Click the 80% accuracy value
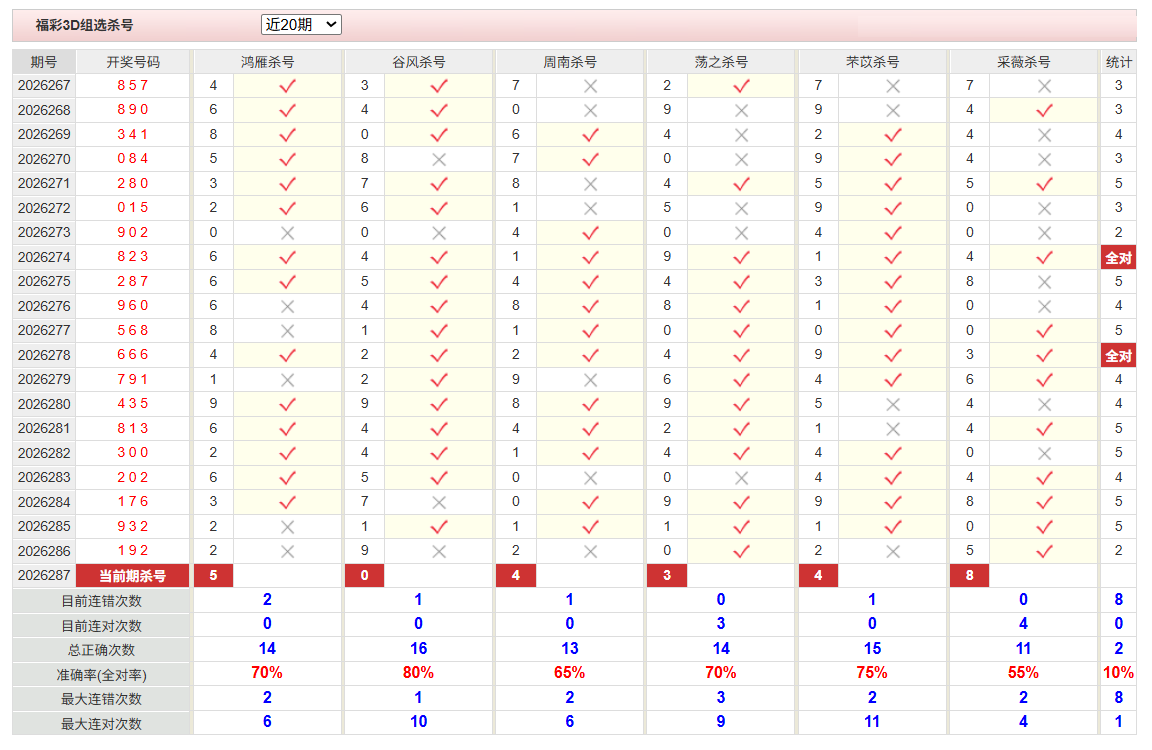 tap(418, 673)
